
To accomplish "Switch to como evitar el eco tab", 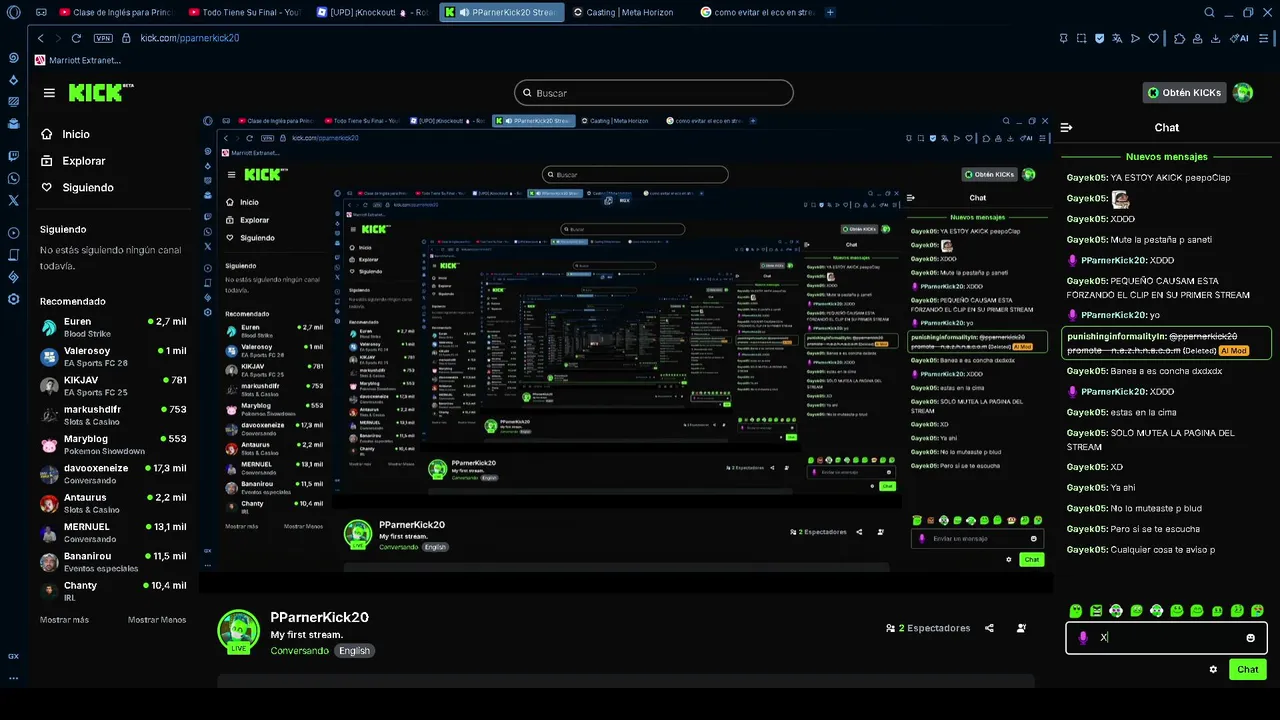I will pos(757,12).
